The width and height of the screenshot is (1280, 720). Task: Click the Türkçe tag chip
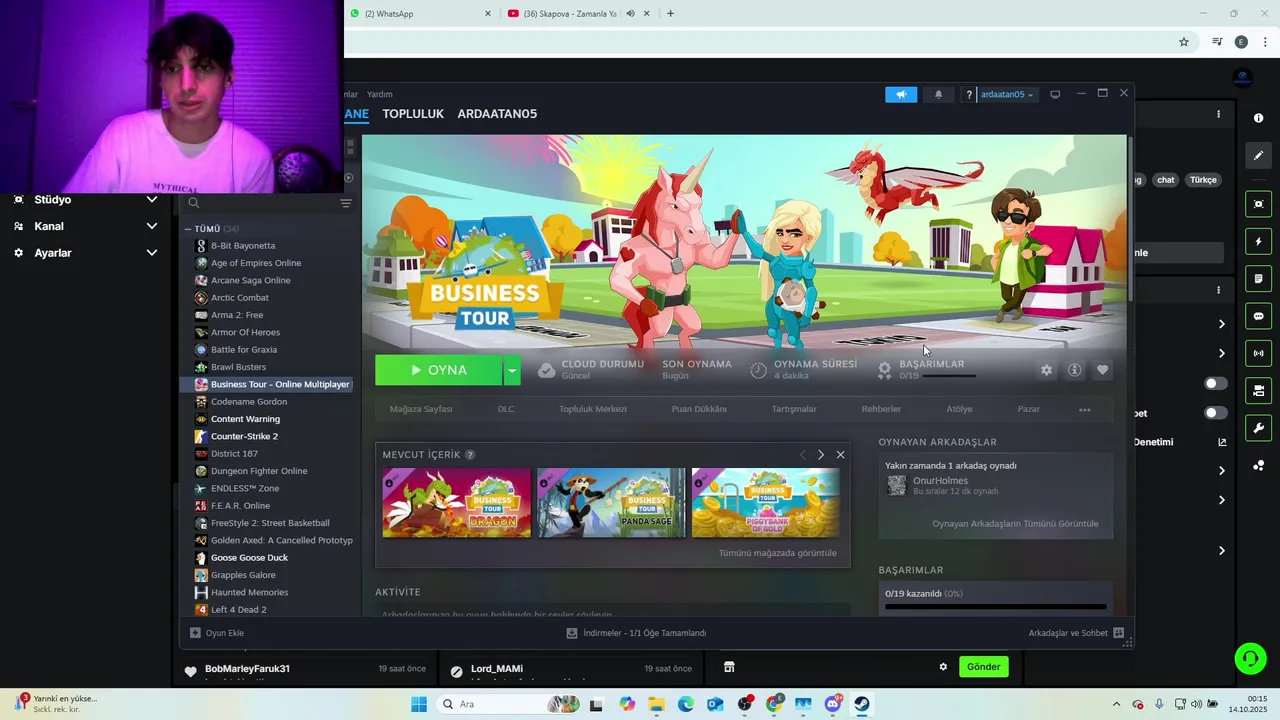click(1203, 180)
